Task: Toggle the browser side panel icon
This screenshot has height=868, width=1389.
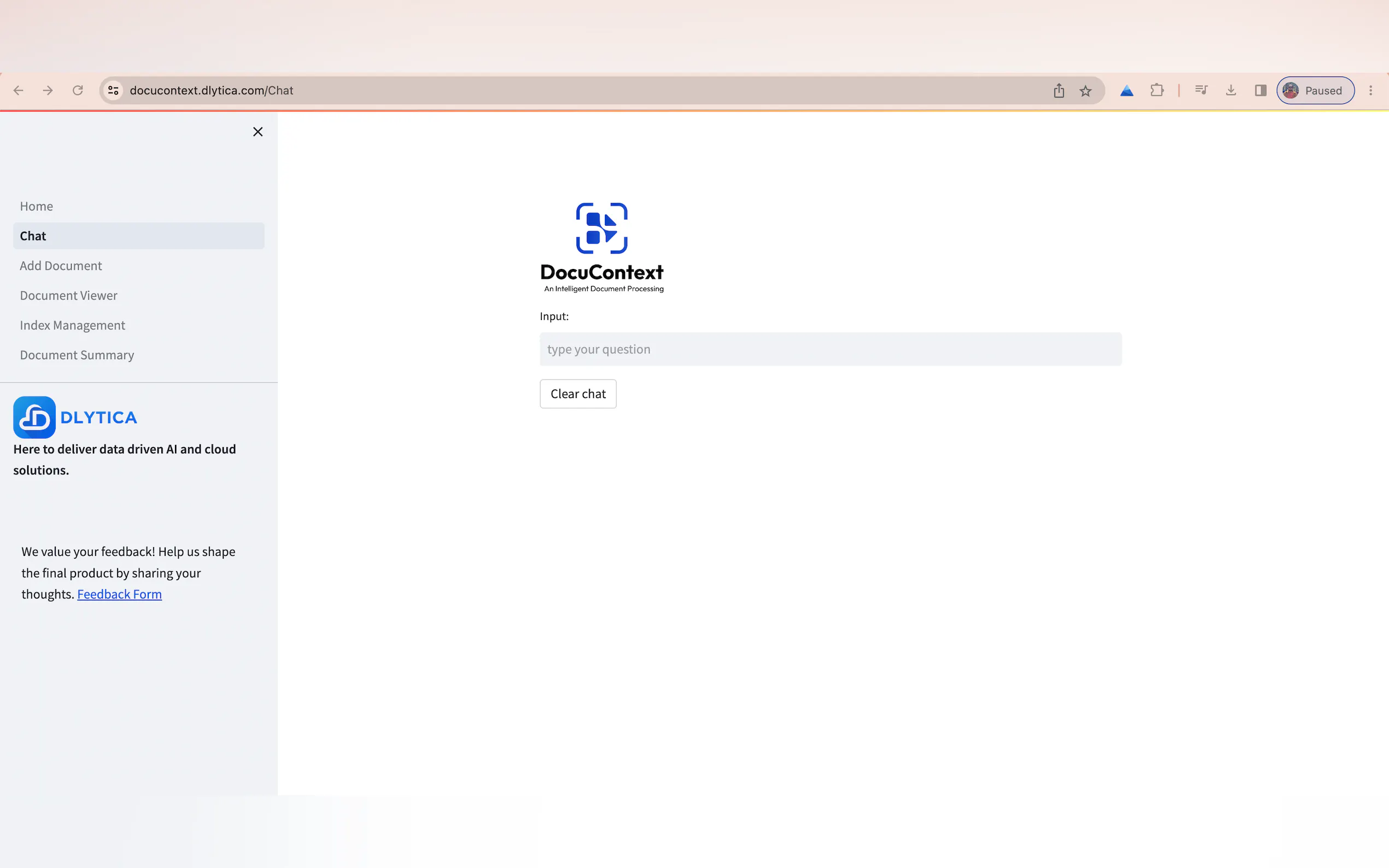Action: (1260, 90)
